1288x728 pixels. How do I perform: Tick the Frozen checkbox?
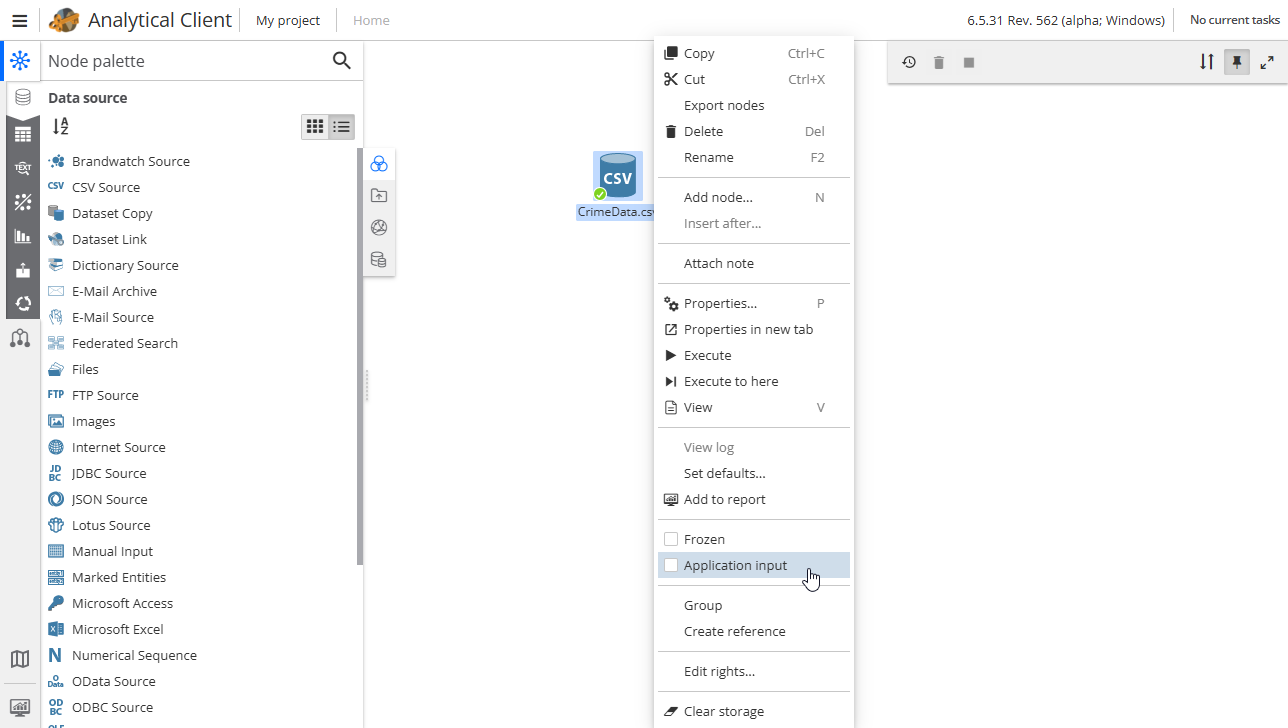click(x=671, y=539)
